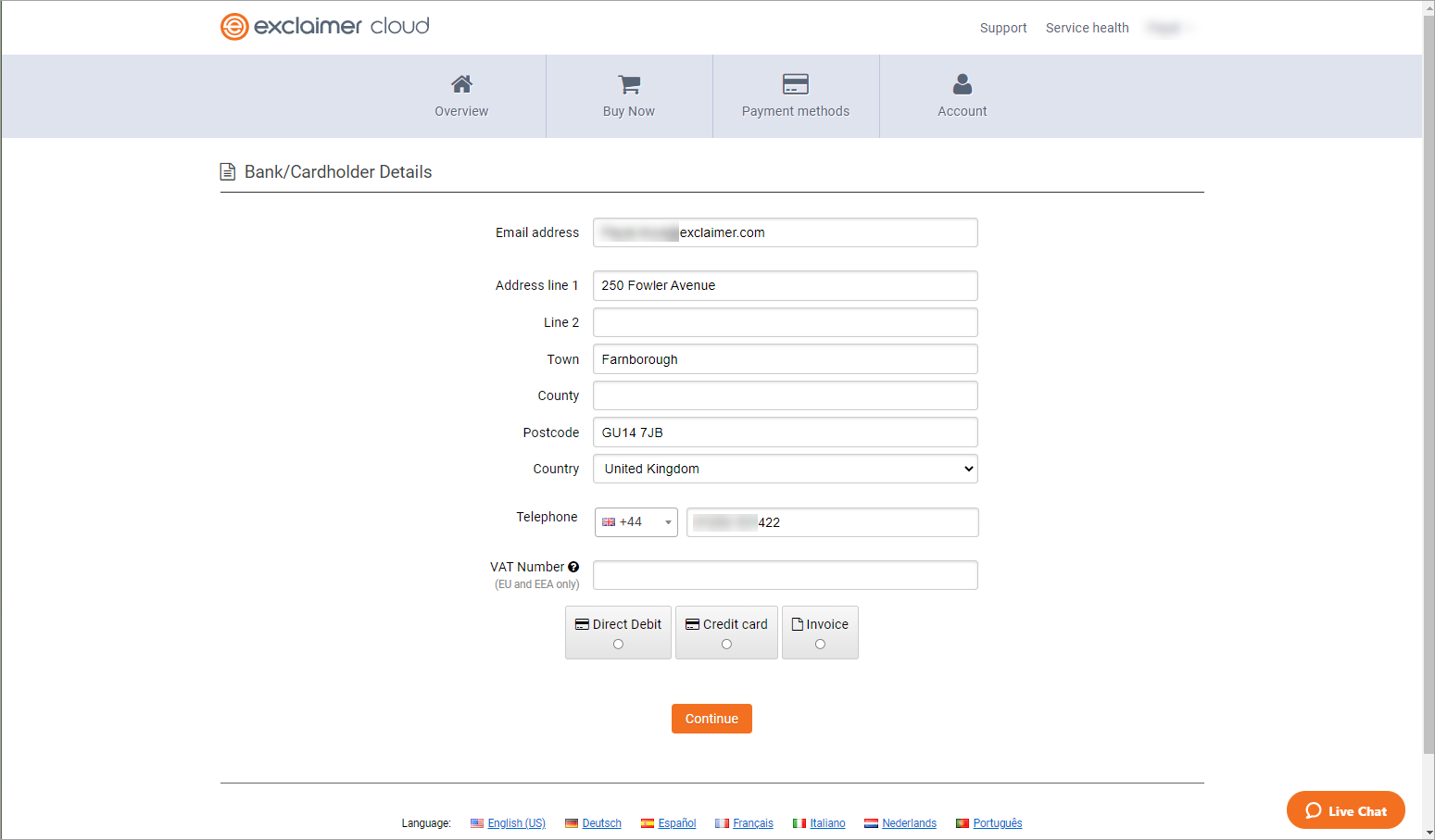The image size is (1435, 840).
Task: Open the Support menu link
Action: [1002, 28]
